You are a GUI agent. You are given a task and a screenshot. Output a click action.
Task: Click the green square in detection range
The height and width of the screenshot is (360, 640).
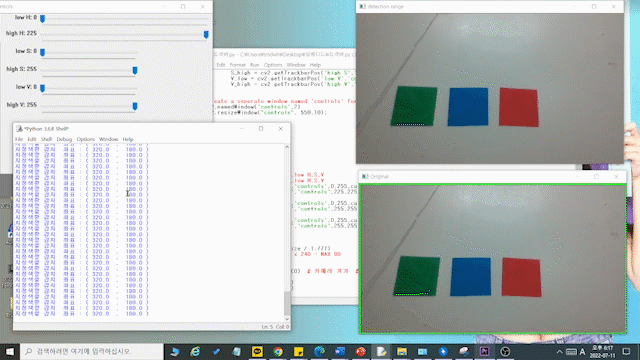[x=414, y=106]
